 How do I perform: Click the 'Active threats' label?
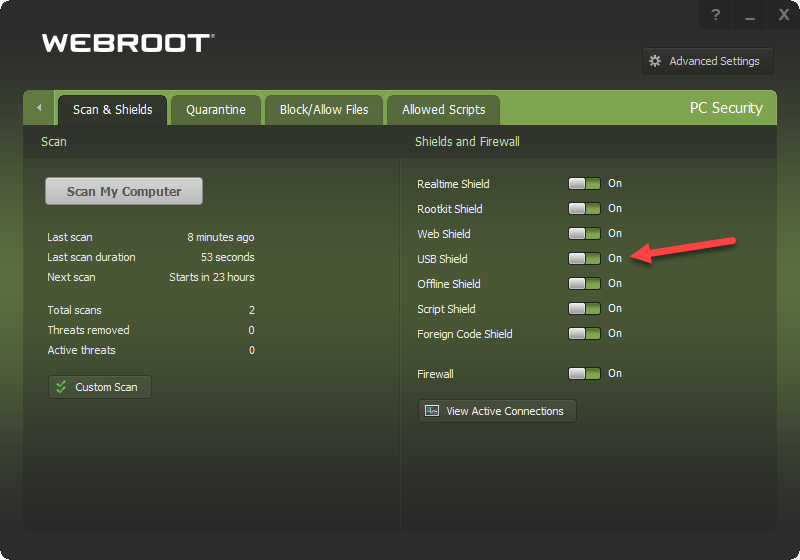point(82,350)
